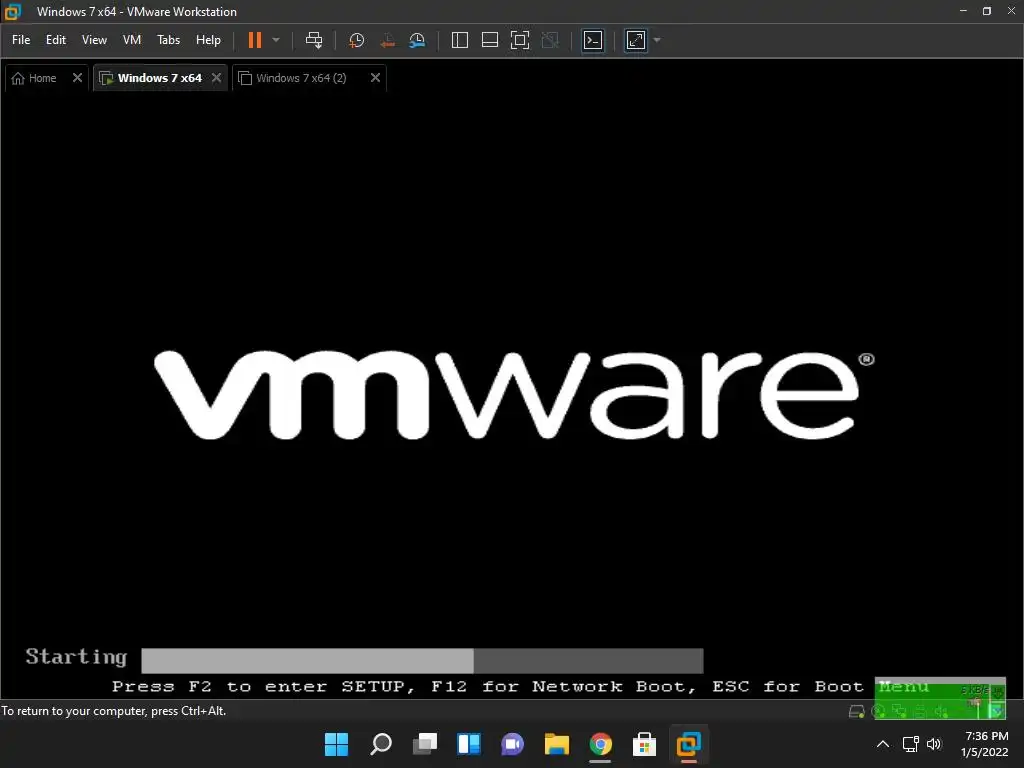The image size is (1024, 768).
Task: Click the VMware Workstation taskbar icon
Action: point(688,744)
